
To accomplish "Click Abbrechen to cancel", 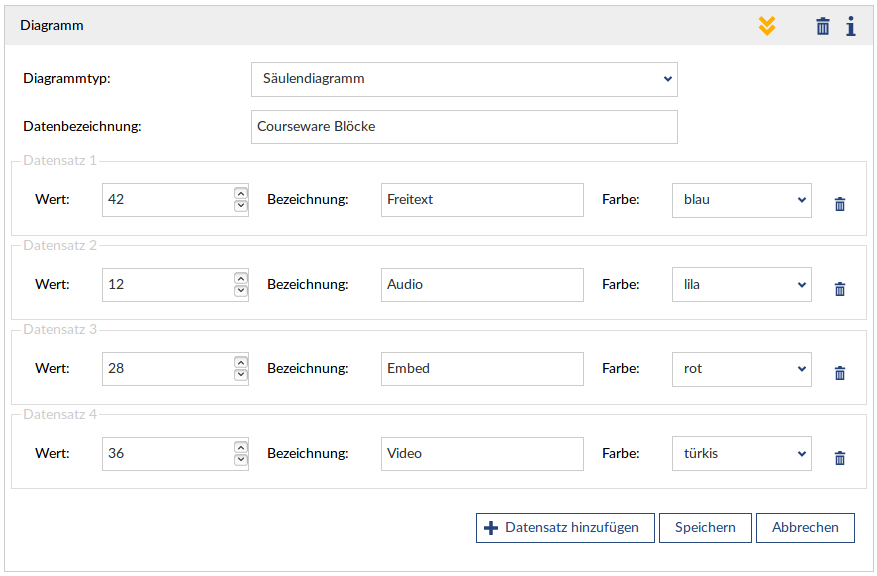I will pyautogui.click(x=805, y=528).
